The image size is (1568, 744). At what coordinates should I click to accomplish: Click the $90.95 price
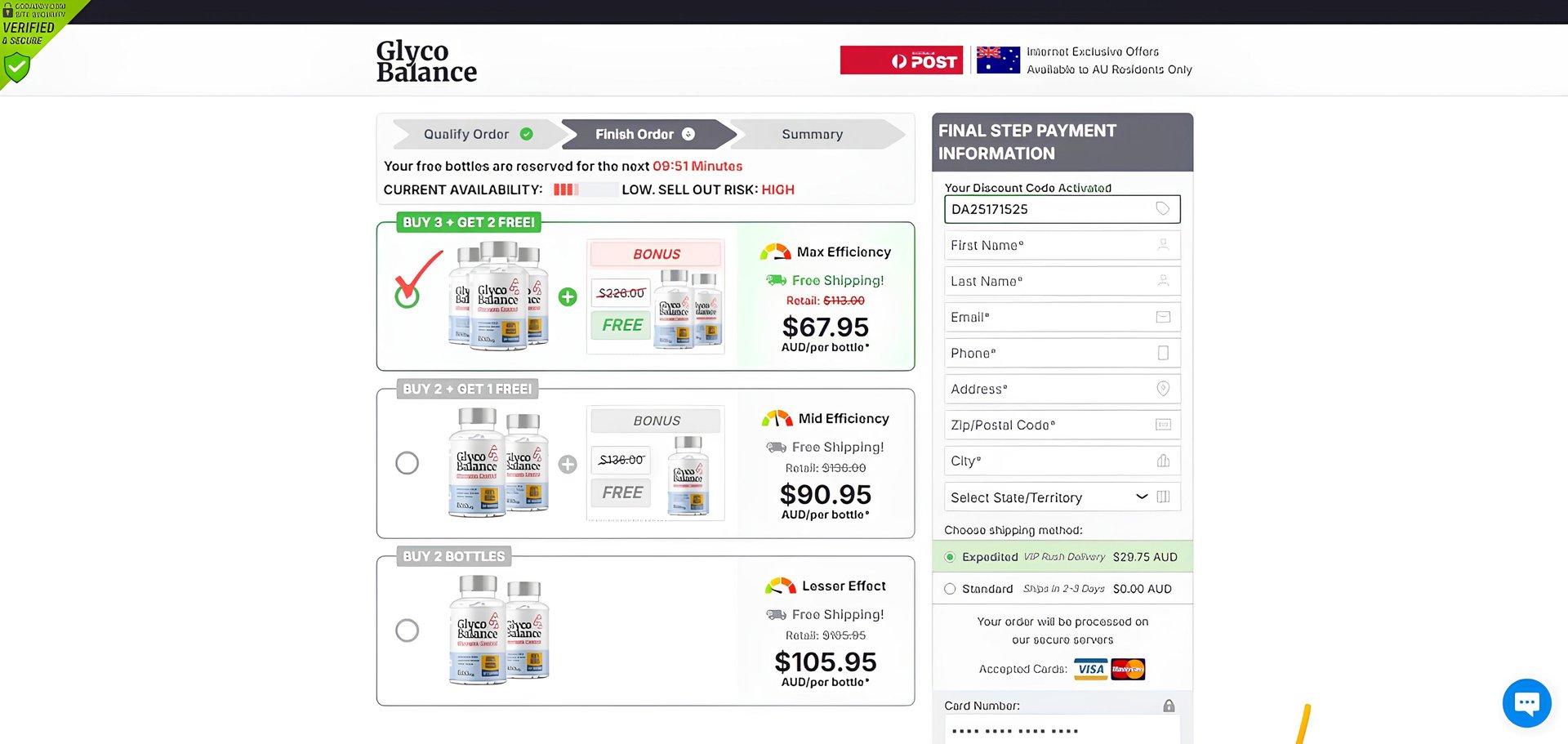[825, 494]
